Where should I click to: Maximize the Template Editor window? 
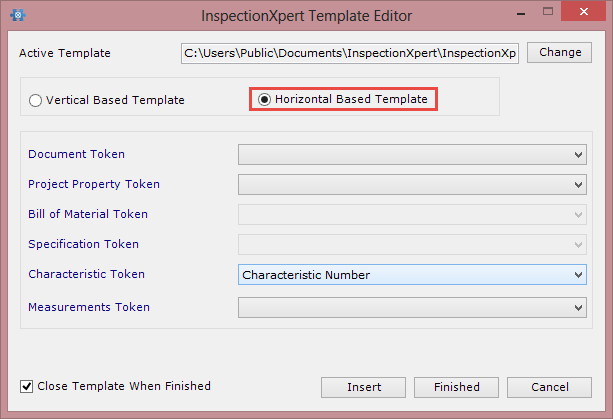(548, 11)
